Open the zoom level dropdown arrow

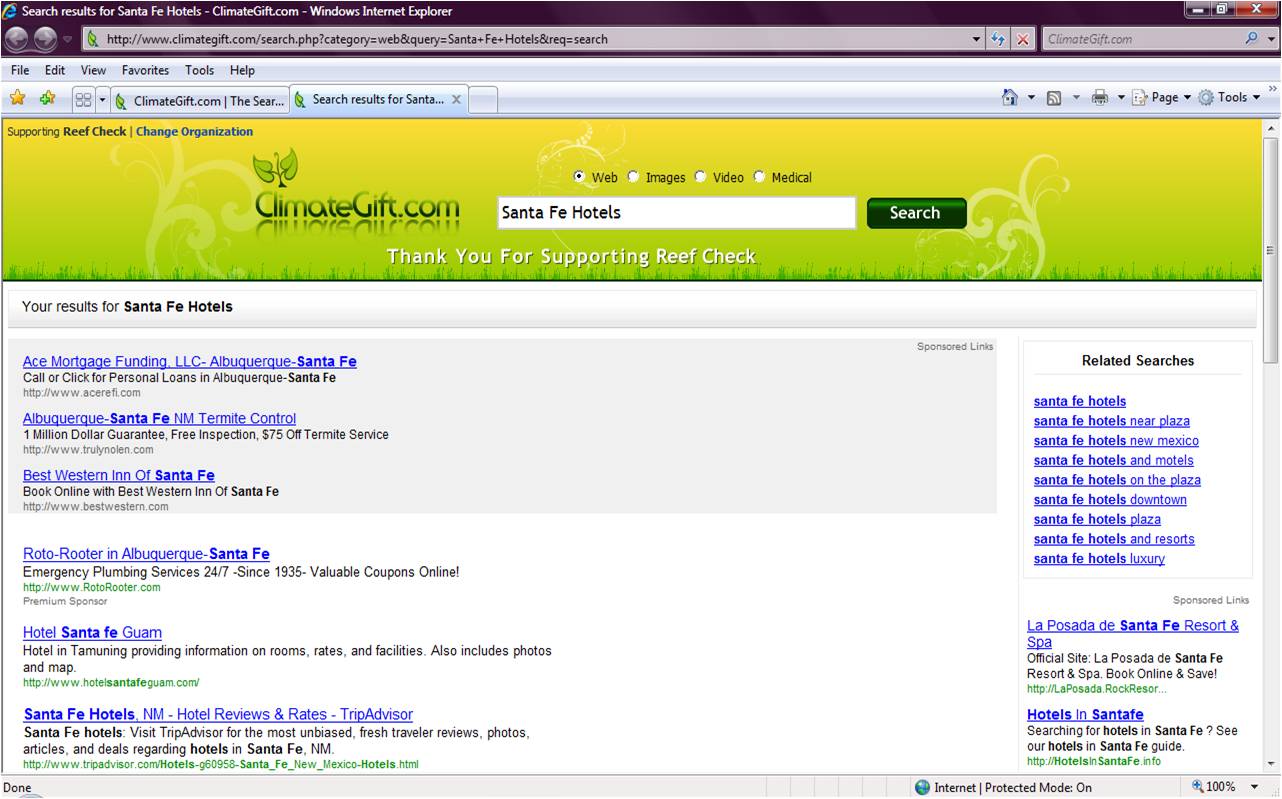(x=1254, y=787)
